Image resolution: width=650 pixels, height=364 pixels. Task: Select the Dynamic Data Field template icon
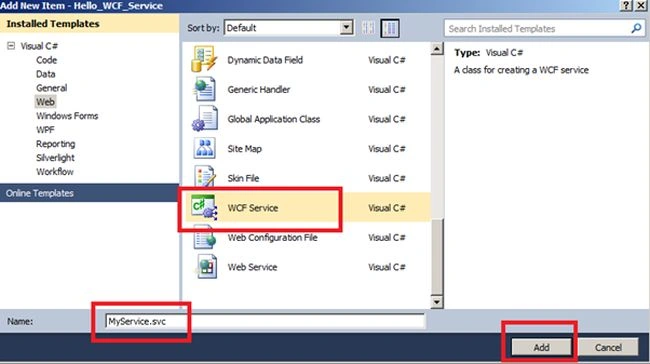[204, 59]
